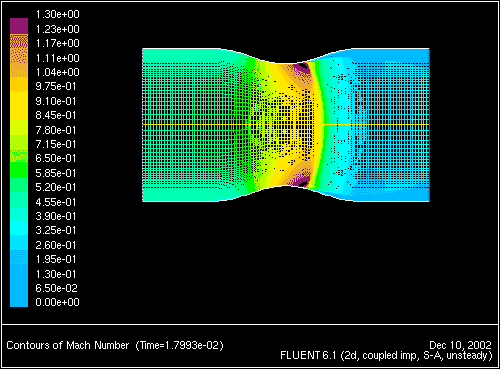Screen dimensions: 500x369
Task: Click the upper purple high-Mach pocket in the nozzle
Action: tap(302, 68)
